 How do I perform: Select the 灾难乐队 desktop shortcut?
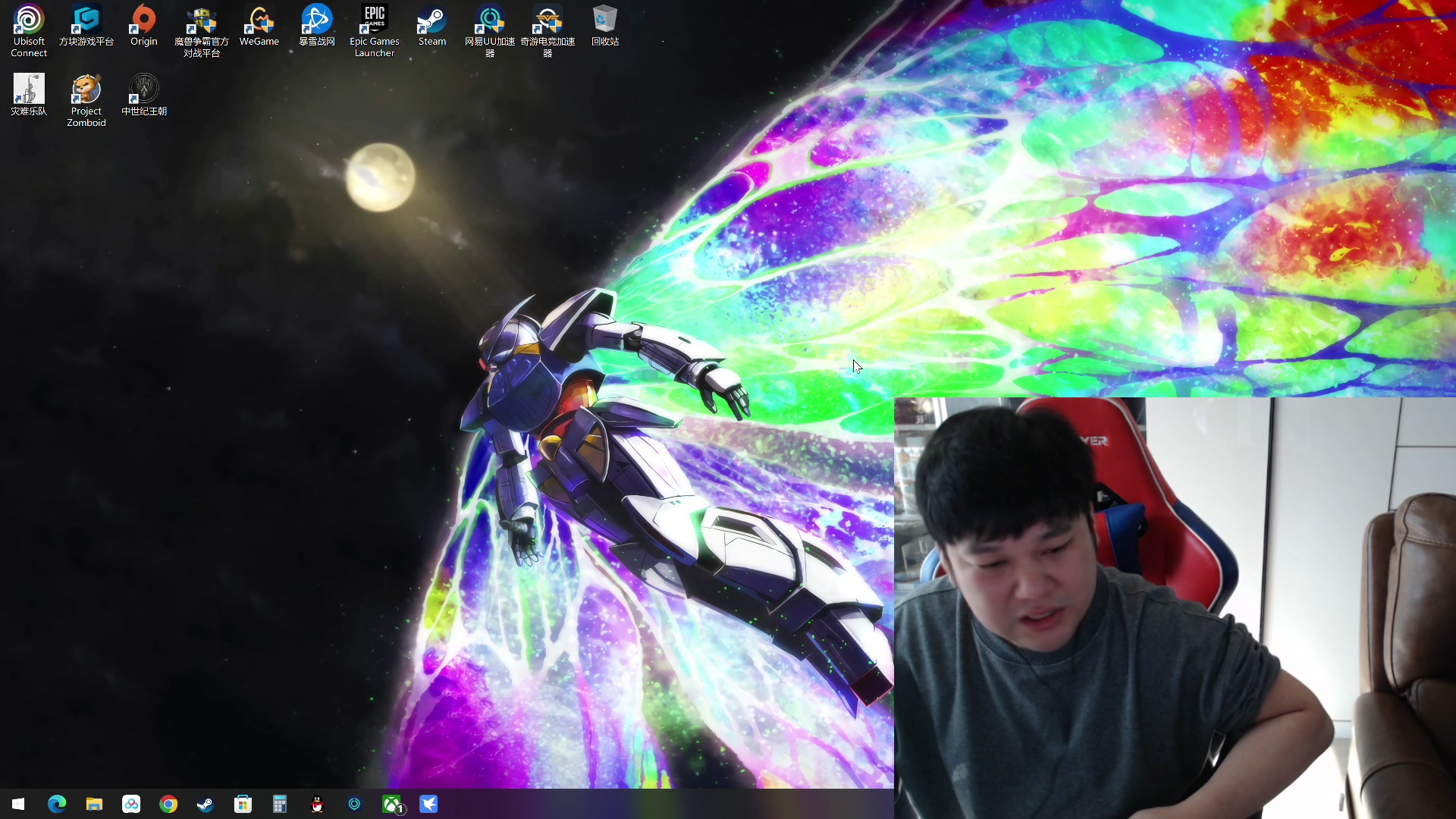tap(29, 95)
